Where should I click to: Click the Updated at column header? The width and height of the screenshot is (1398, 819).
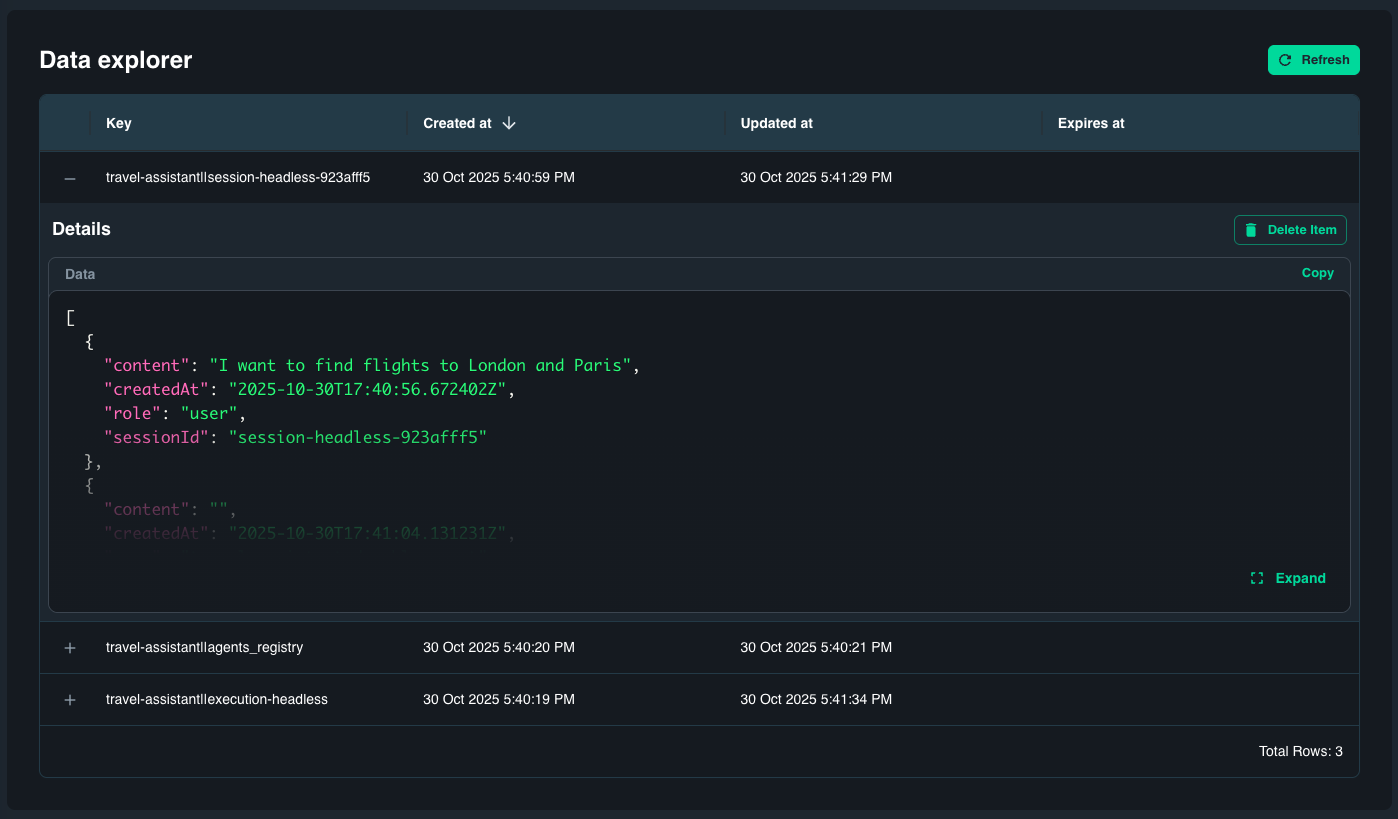click(x=776, y=123)
